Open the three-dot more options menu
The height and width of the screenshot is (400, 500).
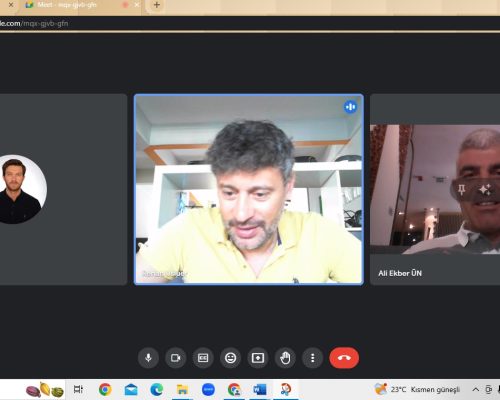click(x=312, y=358)
